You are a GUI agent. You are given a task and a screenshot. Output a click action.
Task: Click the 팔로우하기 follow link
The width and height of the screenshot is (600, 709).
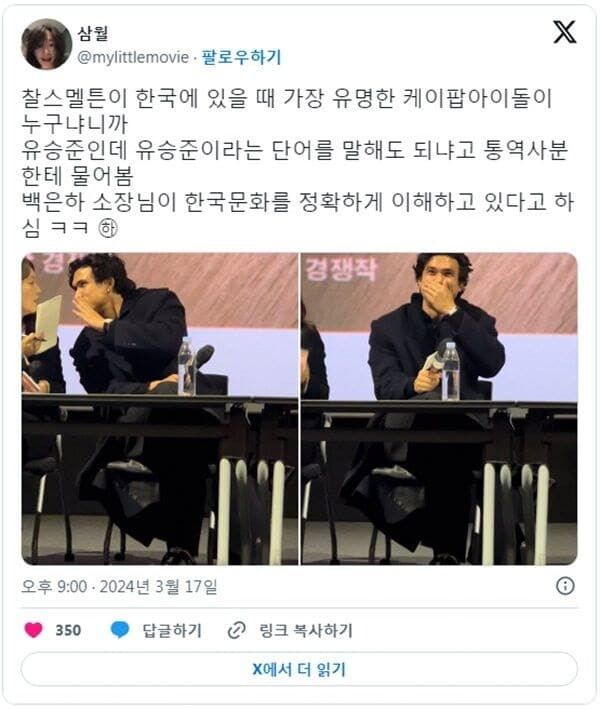coord(241,57)
